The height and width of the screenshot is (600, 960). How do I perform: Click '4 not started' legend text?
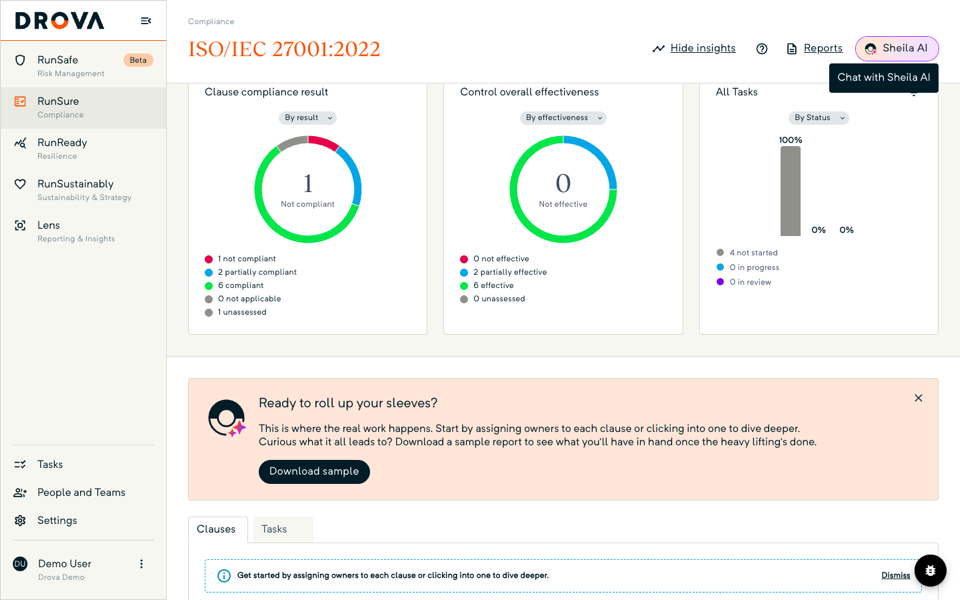pyautogui.click(x=754, y=253)
